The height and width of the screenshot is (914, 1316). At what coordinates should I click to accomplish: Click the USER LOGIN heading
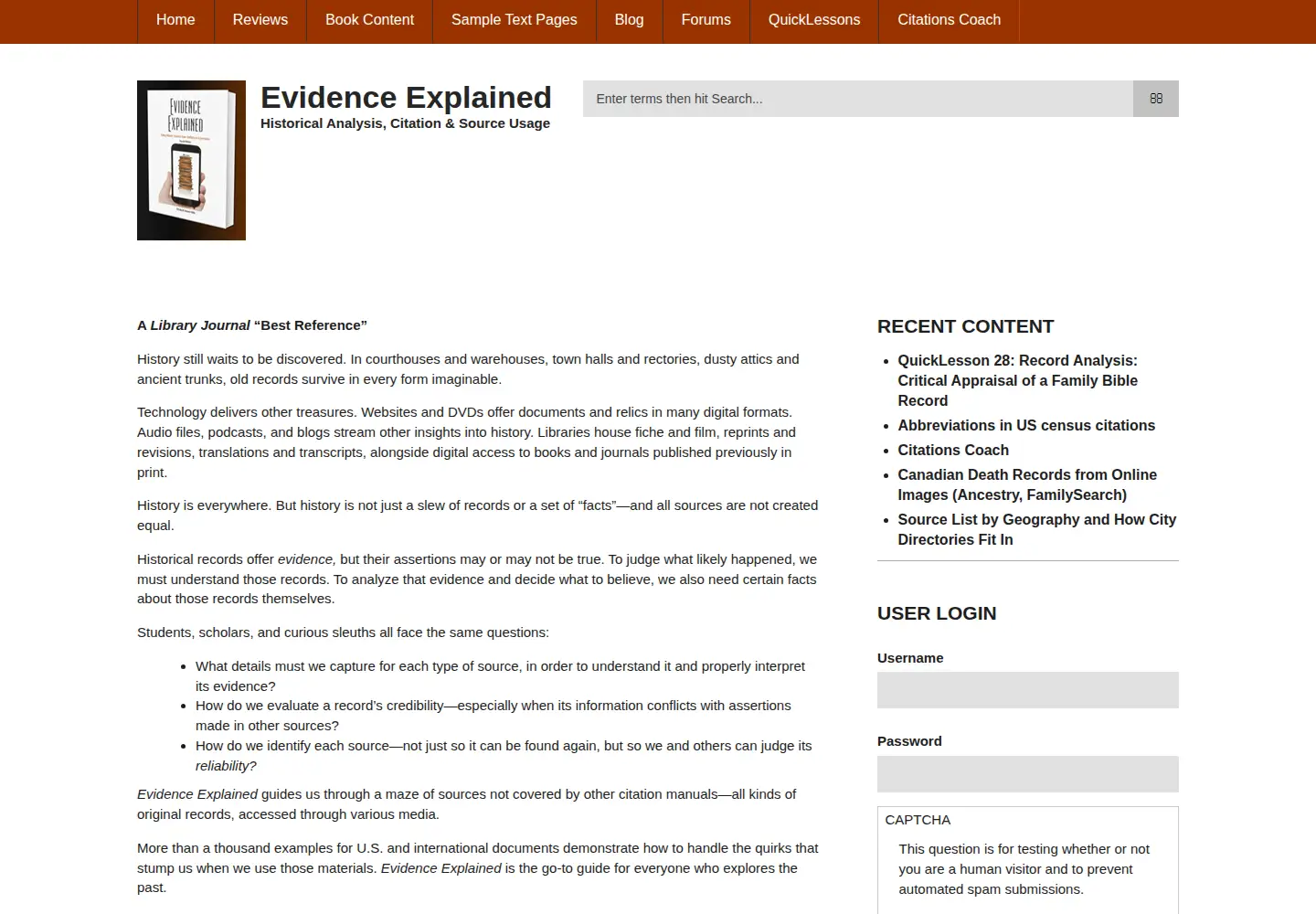pyautogui.click(x=937, y=613)
